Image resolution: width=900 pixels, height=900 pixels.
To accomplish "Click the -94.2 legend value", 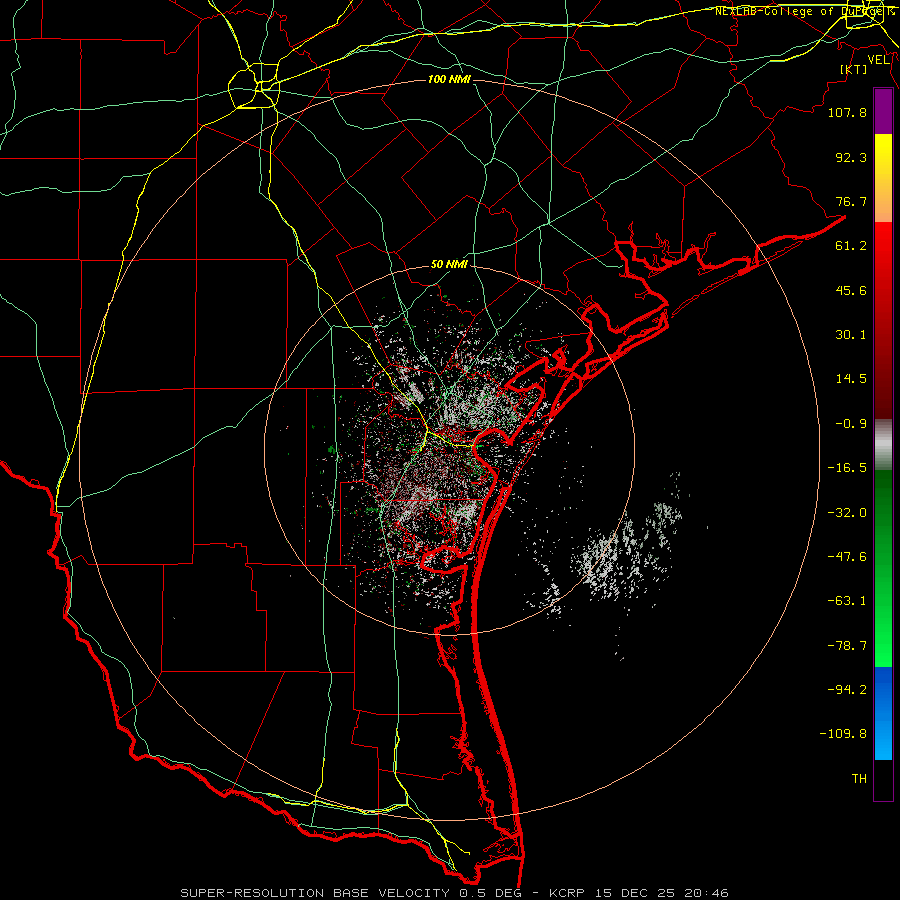I will (847, 690).
